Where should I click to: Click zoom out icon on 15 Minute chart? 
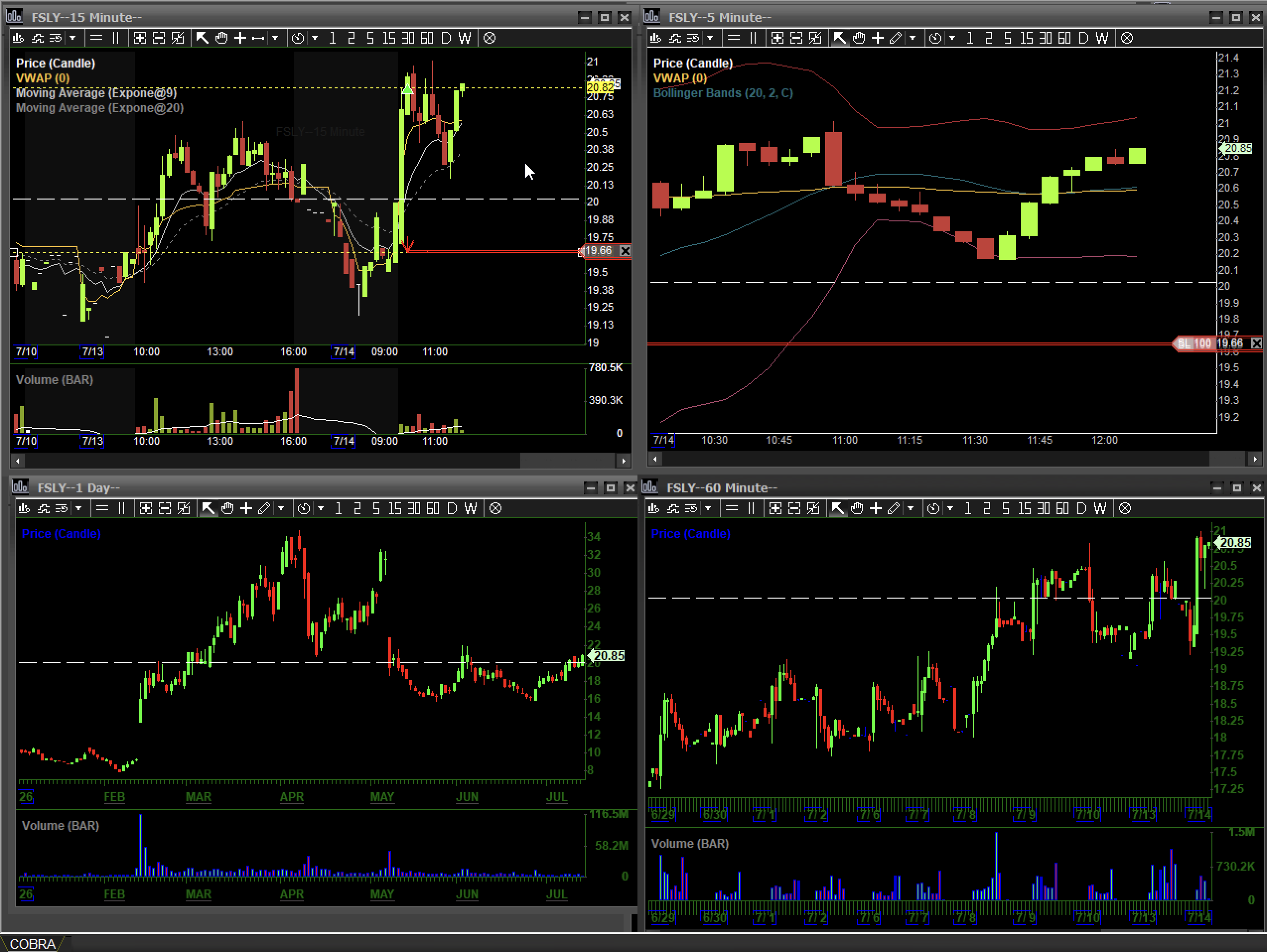[159, 38]
